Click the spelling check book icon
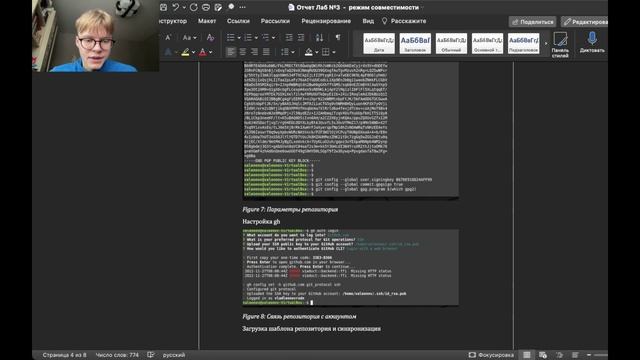This screenshot has height=360, width=640. tap(151, 355)
